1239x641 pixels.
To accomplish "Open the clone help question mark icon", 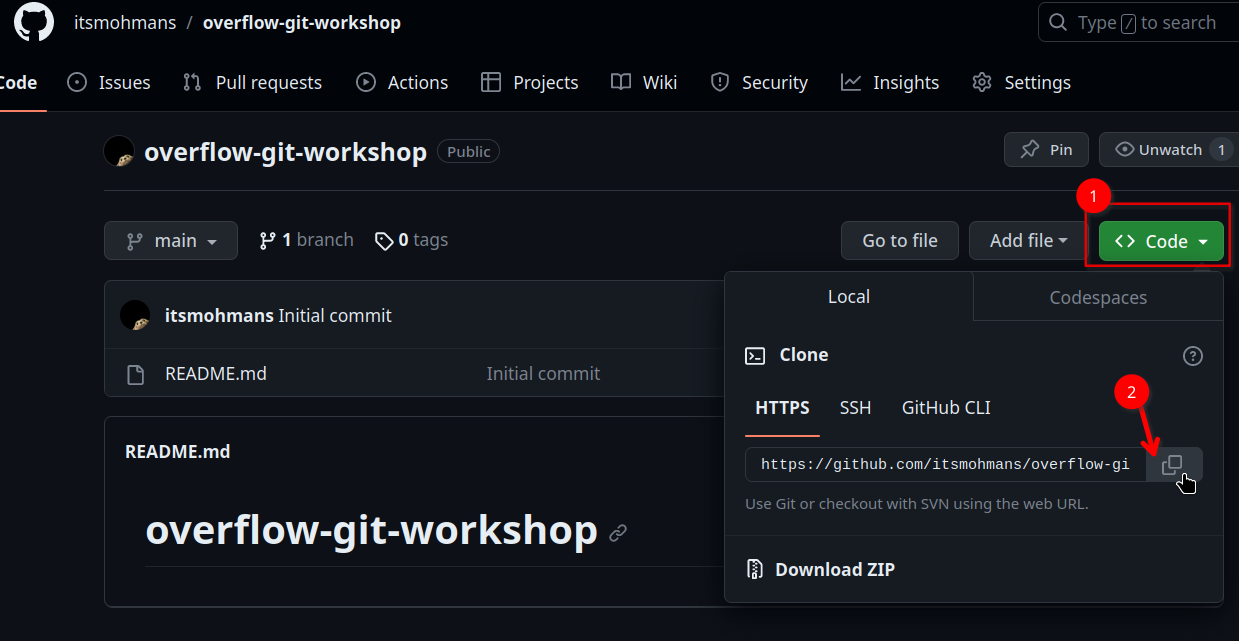I will 1192,356.
